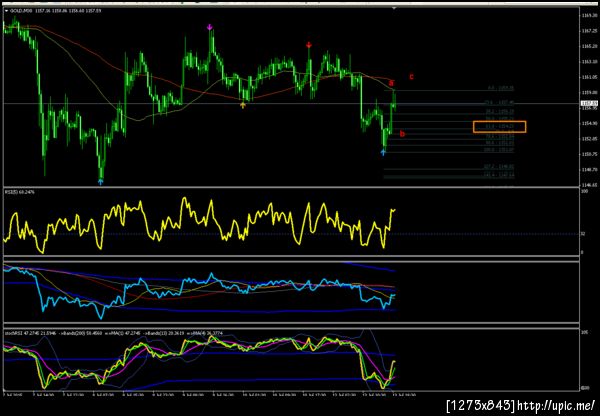Click the 1150.75 price scale label
This screenshot has width=600, height=416.
pyautogui.click(x=589, y=154)
